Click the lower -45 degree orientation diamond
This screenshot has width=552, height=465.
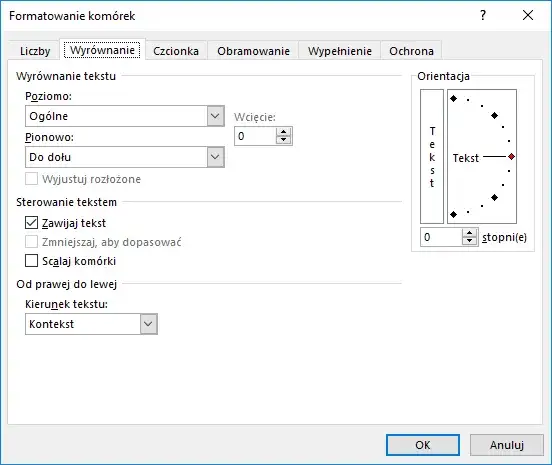[x=494, y=197]
